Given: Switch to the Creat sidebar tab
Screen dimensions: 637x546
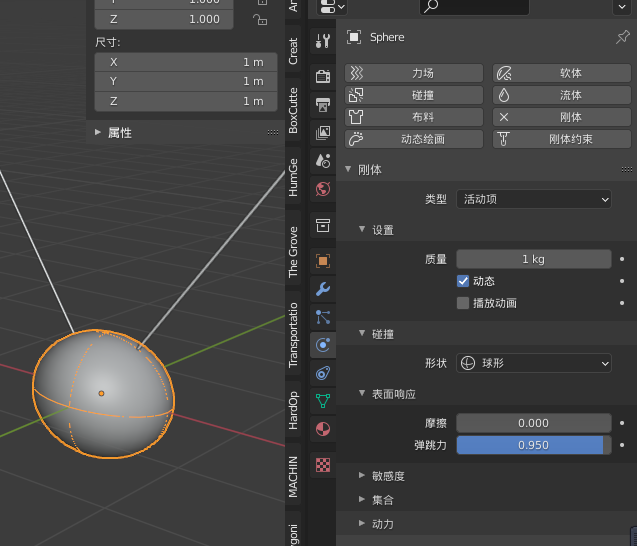Looking at the screenshot, I should click(293, 51).
